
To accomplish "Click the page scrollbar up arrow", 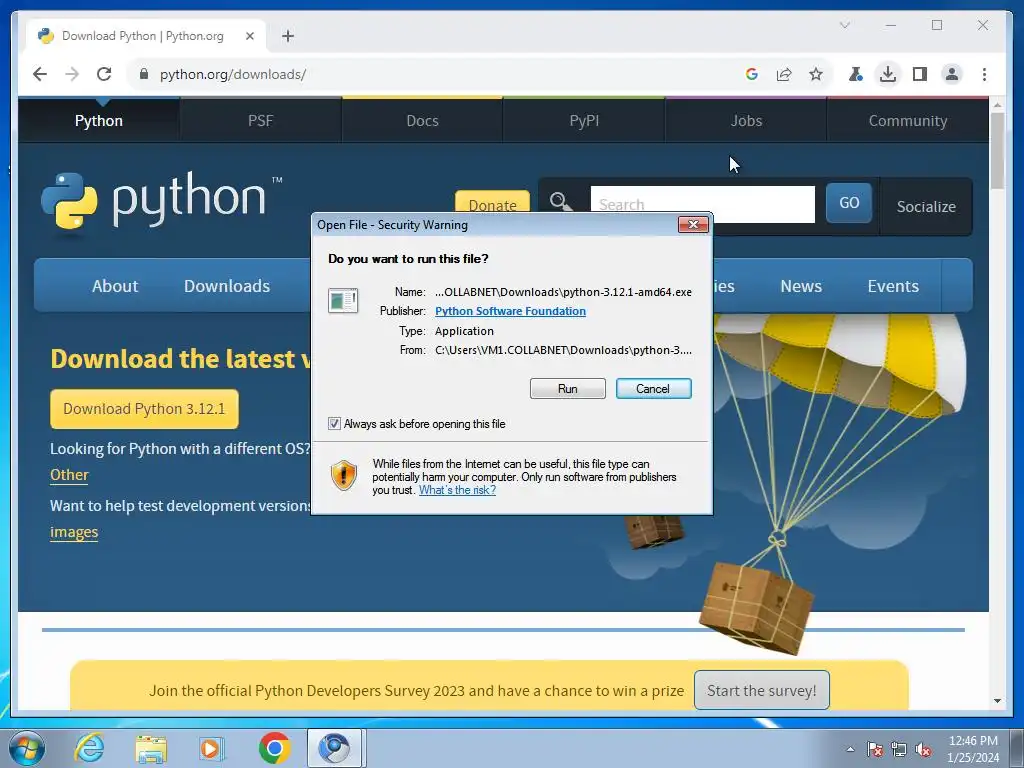I will pos(997,104).
